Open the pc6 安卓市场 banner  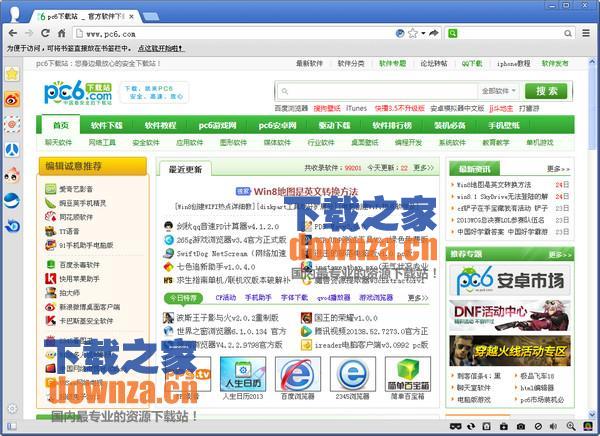pyautogui.click(x=510, y=281)
